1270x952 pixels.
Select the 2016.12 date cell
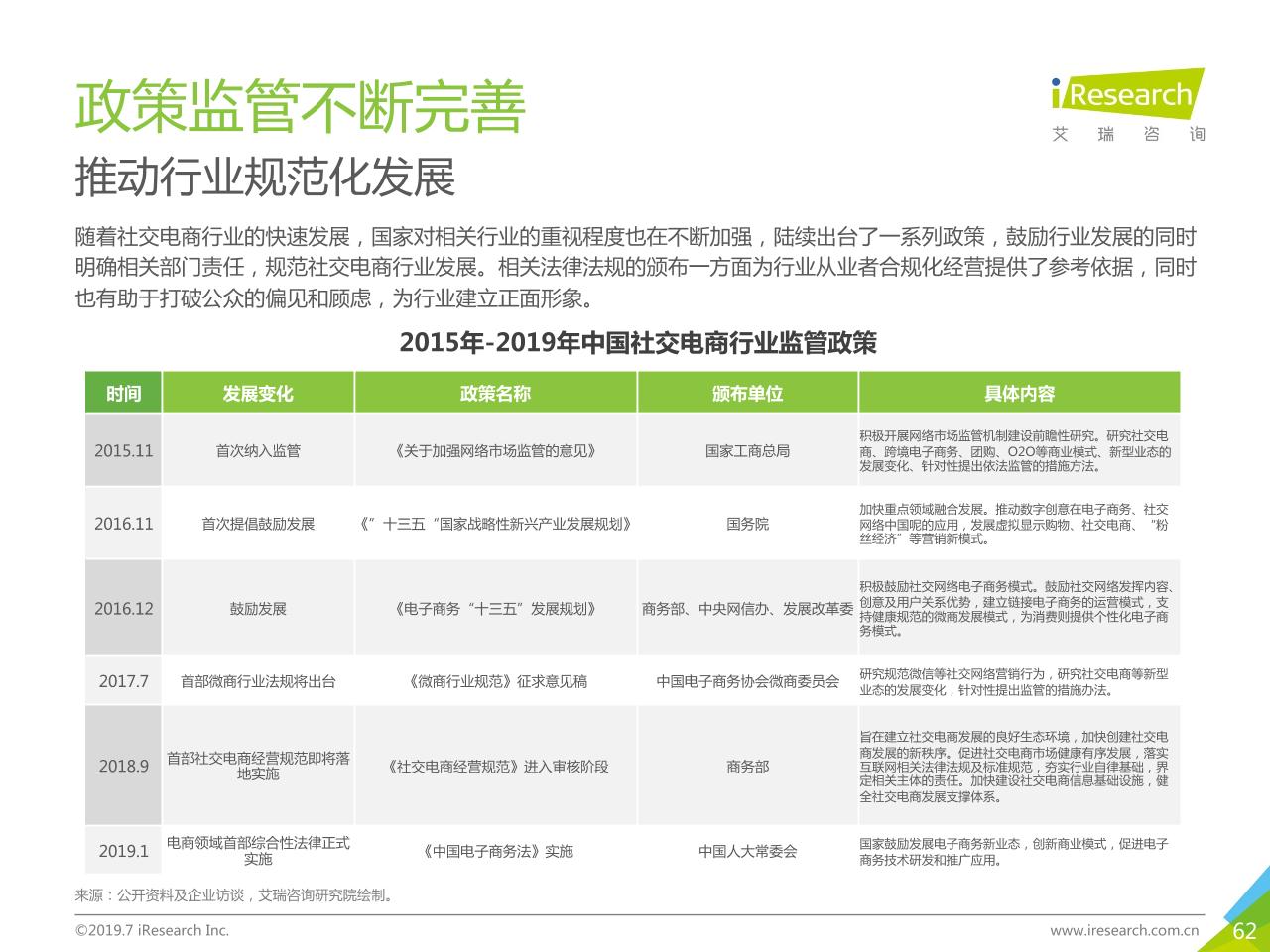click(123, 608)
